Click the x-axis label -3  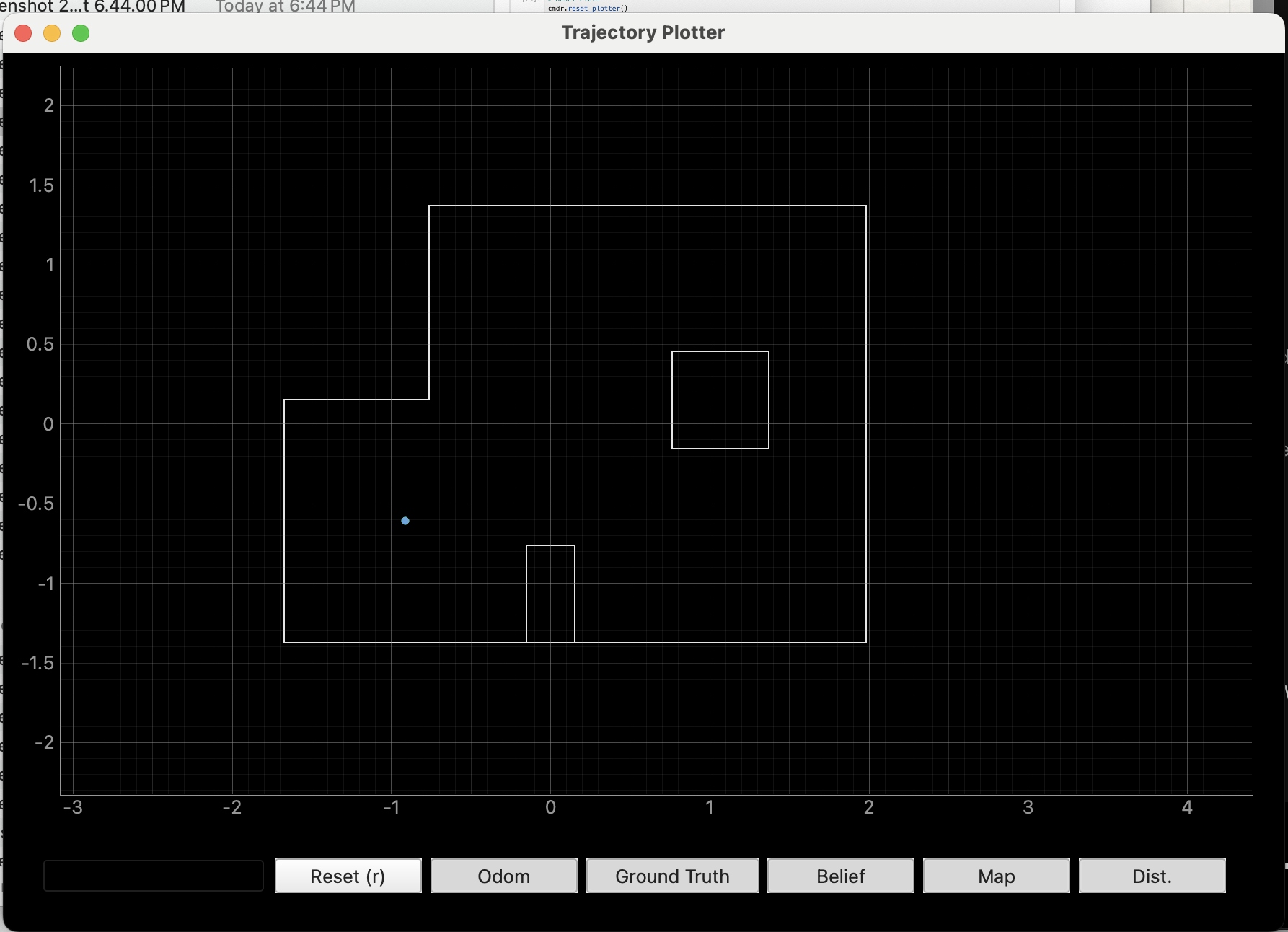tap(73, 807)
